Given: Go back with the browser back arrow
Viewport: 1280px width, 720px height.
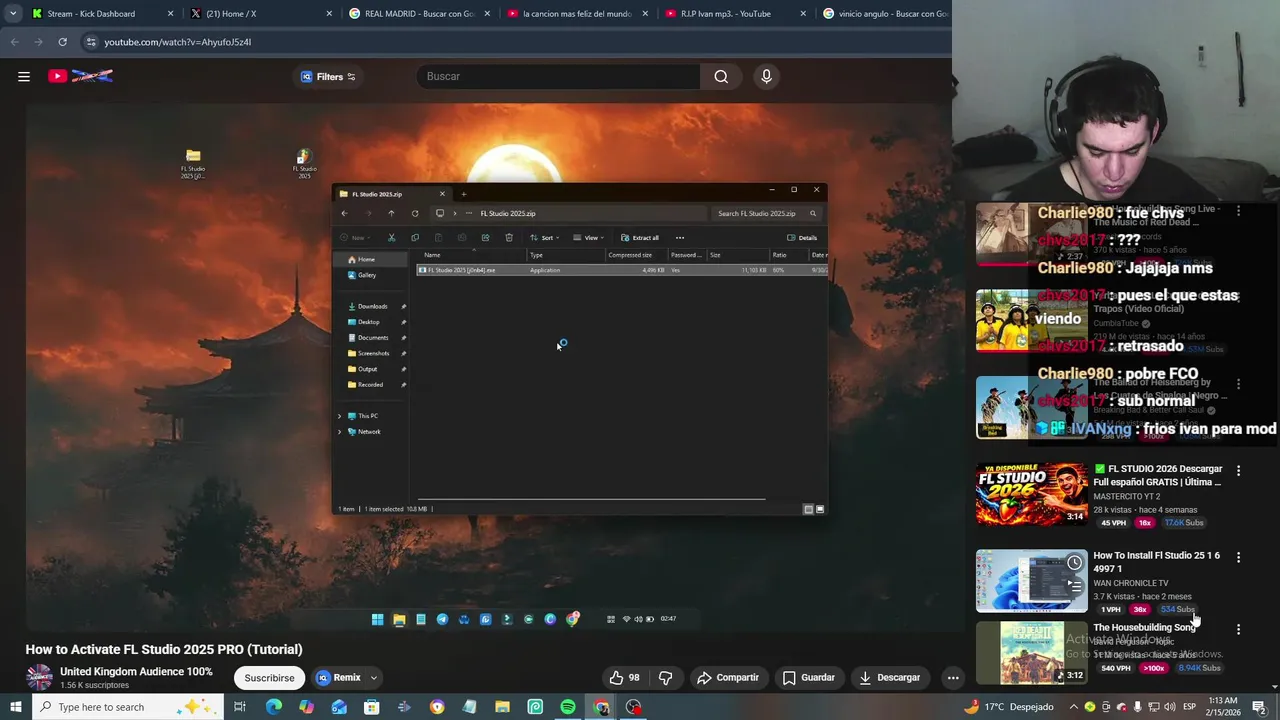Looking at the screenshot, I should [14, 42].
